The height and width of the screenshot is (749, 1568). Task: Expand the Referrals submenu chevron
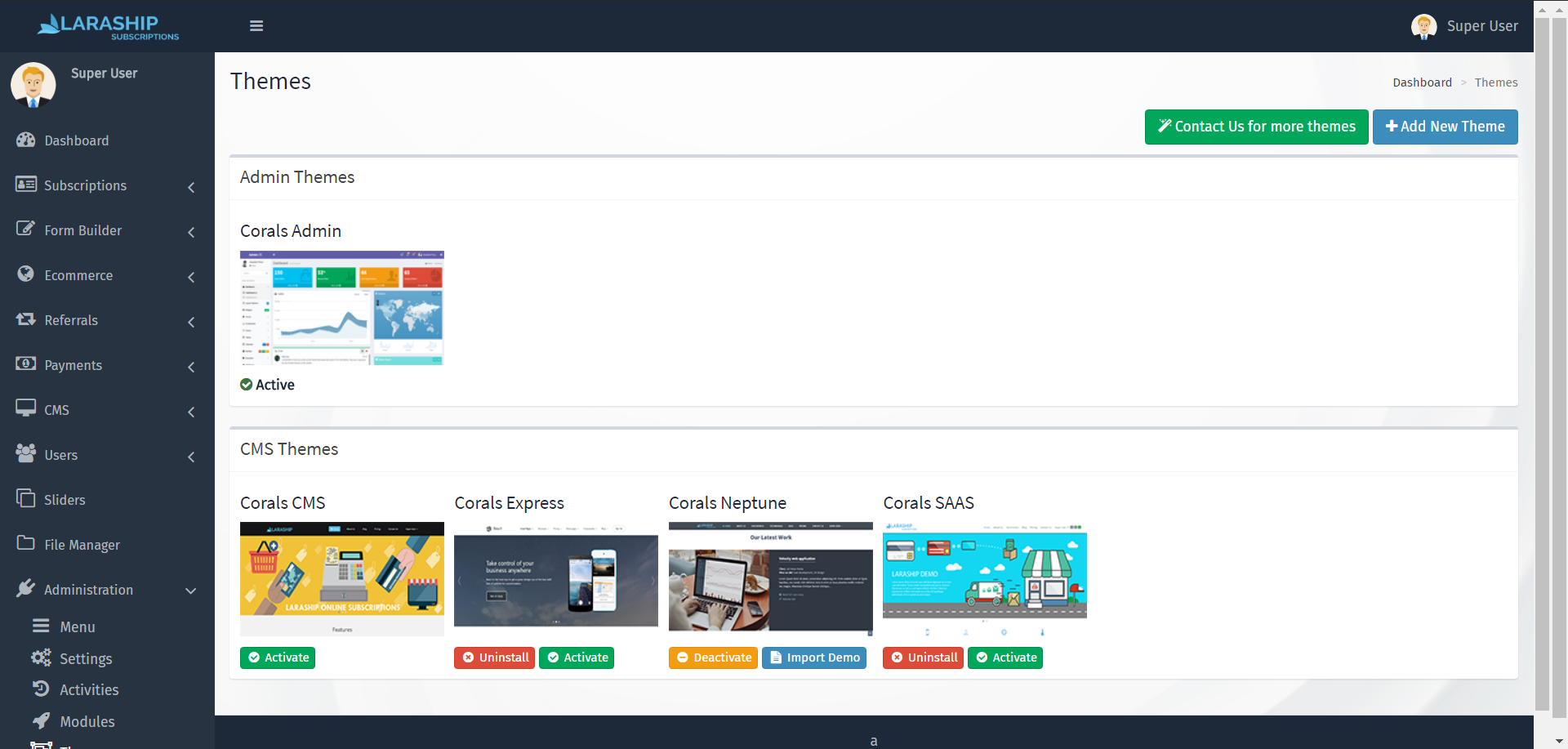point(191,322)
